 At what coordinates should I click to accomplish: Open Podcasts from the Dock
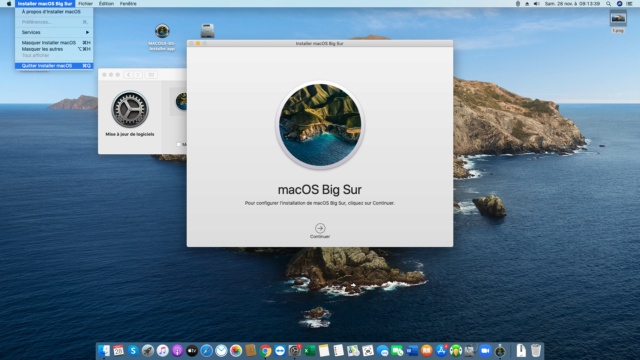click(x=177, y=351)
